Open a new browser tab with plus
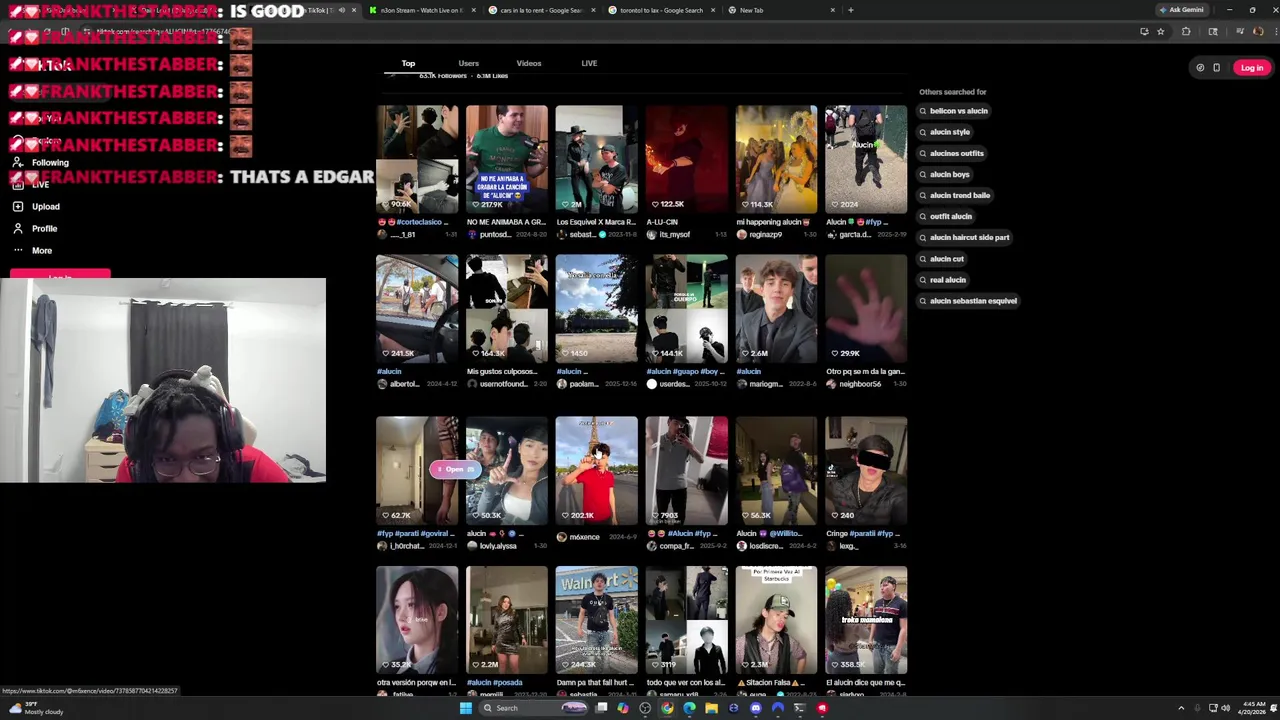 point(850,10)
